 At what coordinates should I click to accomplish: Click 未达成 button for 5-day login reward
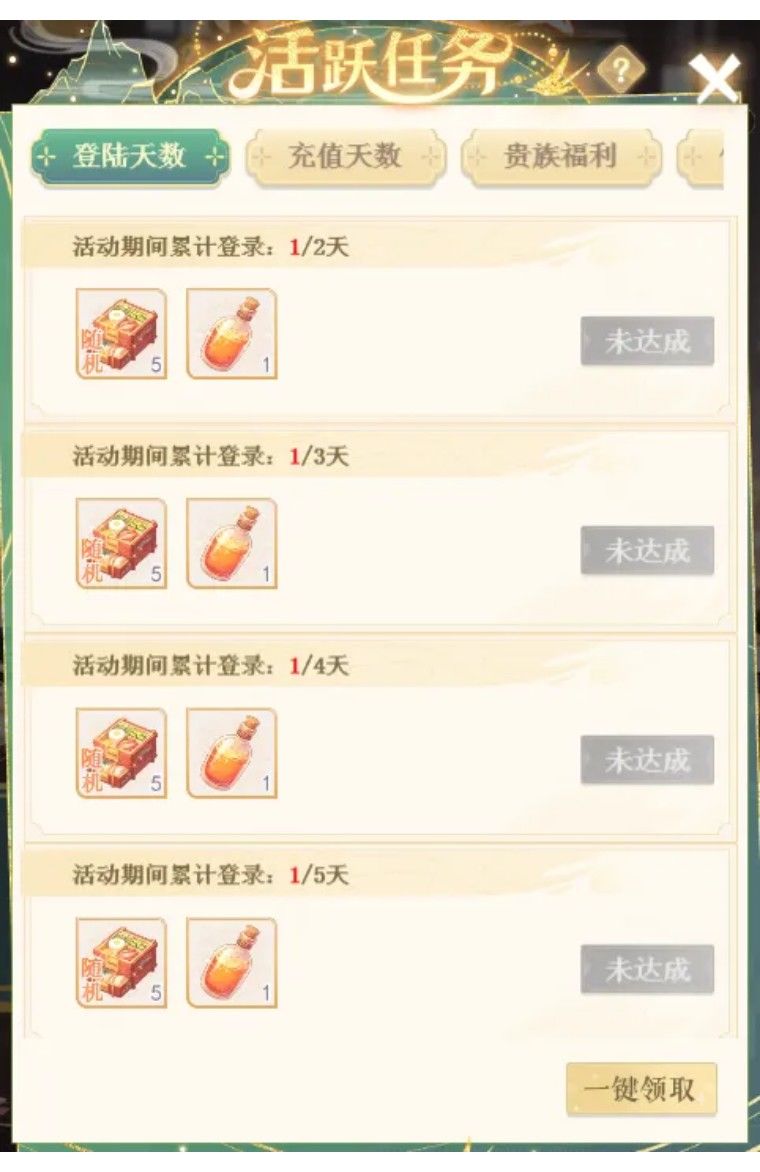[x=647, y=969]
